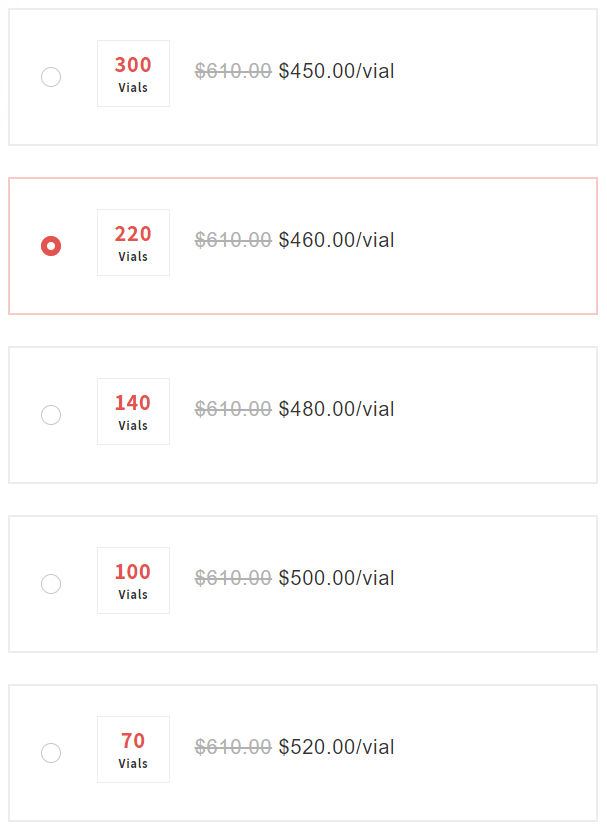The width and height of the screenshot is (607, 831).
Task: Click the $460.00/vial price text
Action: click(x=337, y=240)
